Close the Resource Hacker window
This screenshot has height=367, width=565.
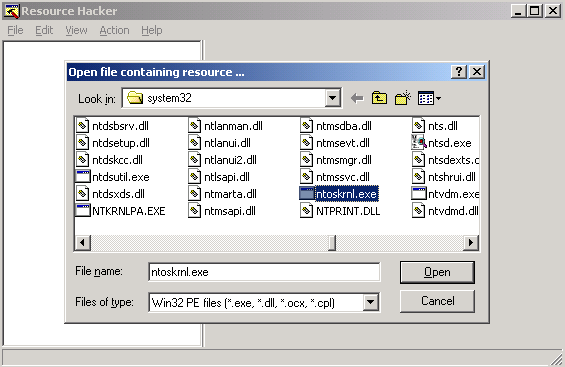[553, 11]
